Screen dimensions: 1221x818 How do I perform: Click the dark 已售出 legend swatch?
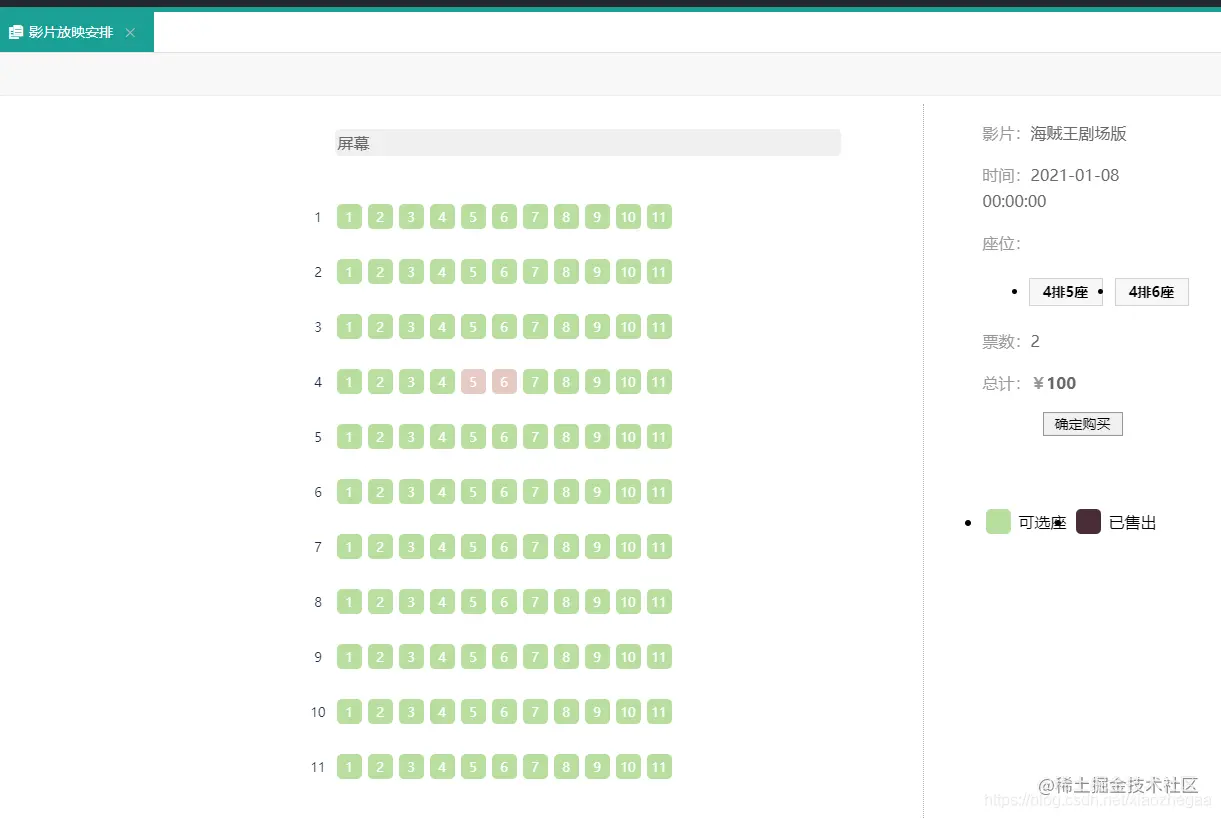tap(1088, 522)
